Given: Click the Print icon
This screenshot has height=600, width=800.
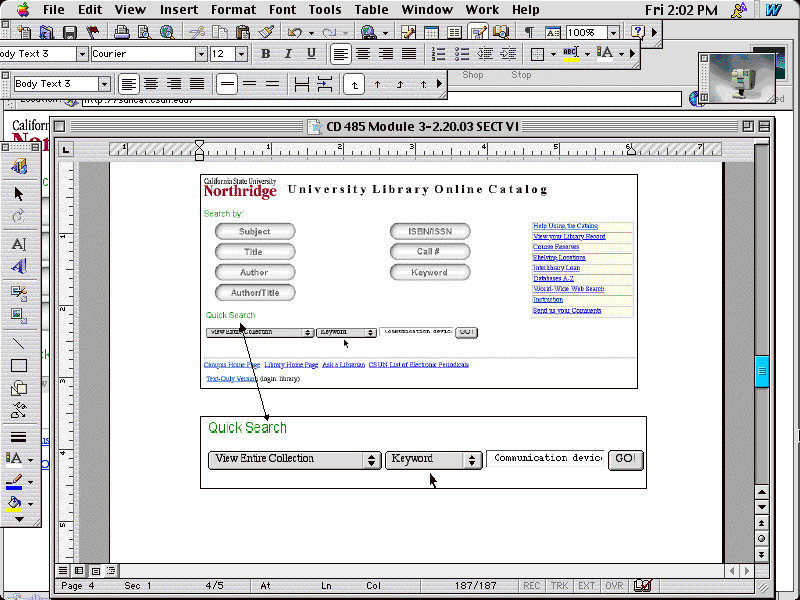Looking at the screenshot, I should point(121,32).
